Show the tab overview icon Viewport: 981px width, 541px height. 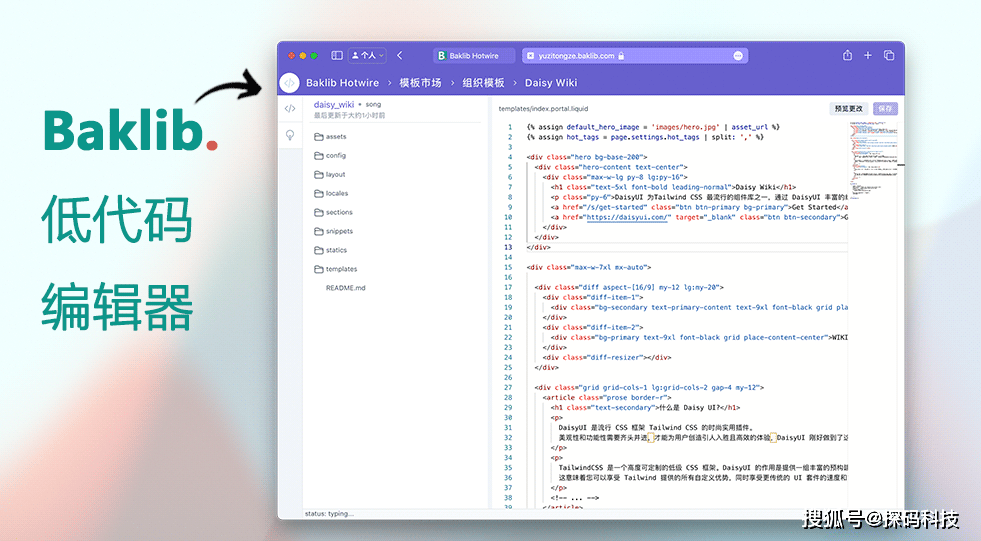coord(889,56)
